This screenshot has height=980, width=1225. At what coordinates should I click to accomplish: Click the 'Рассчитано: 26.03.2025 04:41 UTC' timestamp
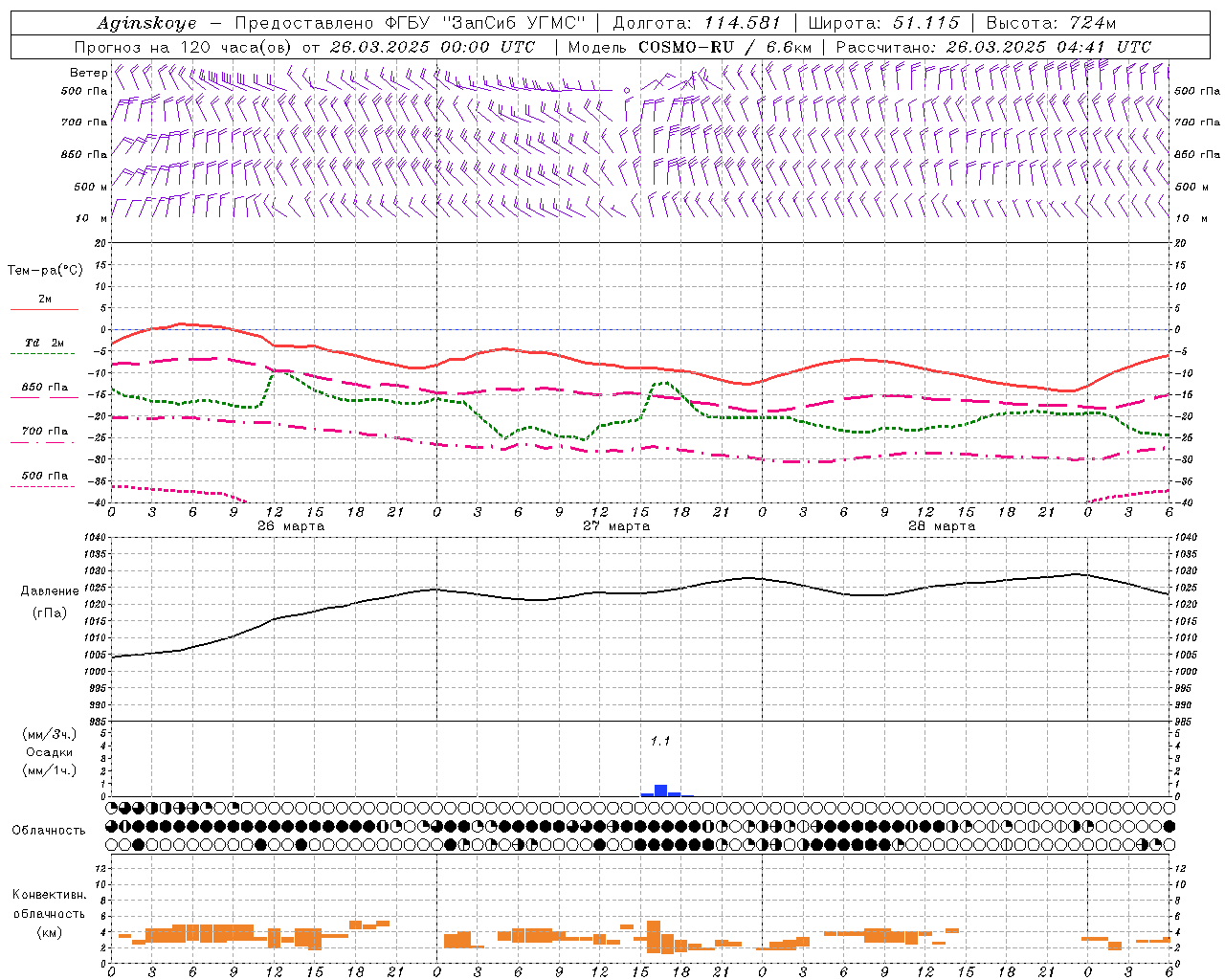[993, 47]
